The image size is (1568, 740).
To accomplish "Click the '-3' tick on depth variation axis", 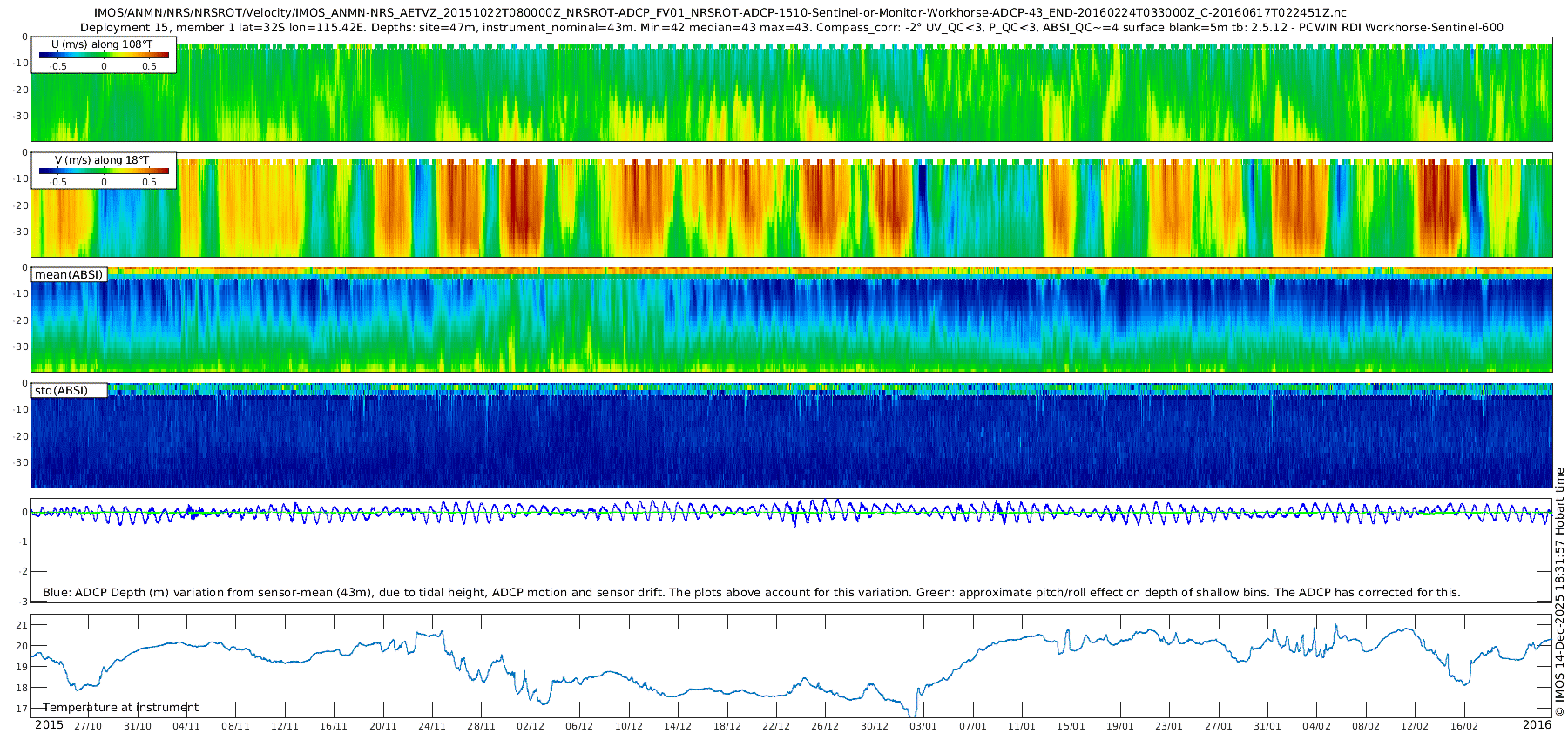I will pyautogui.click(x=24, y=602).
